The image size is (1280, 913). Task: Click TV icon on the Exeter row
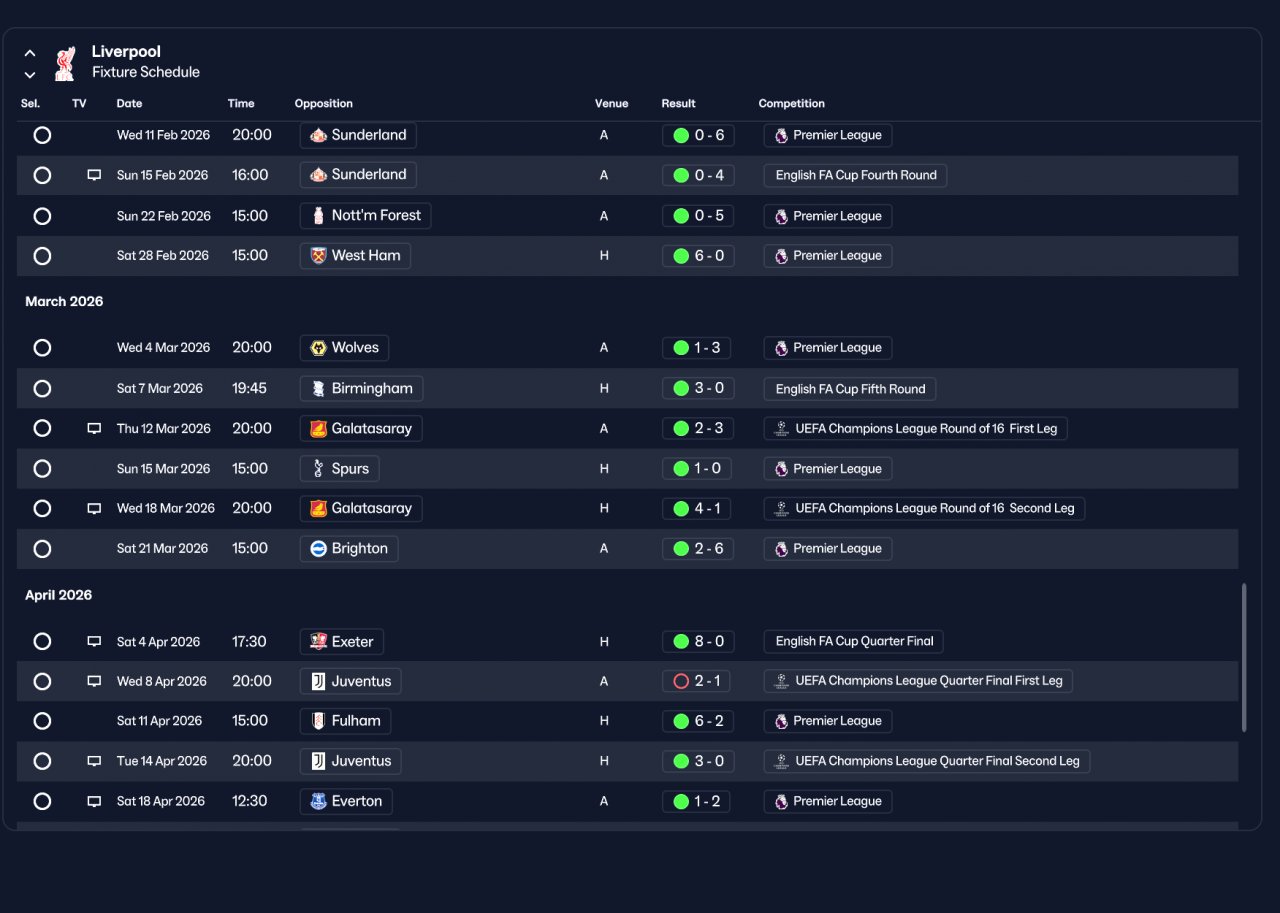click(x=94, y=642)
